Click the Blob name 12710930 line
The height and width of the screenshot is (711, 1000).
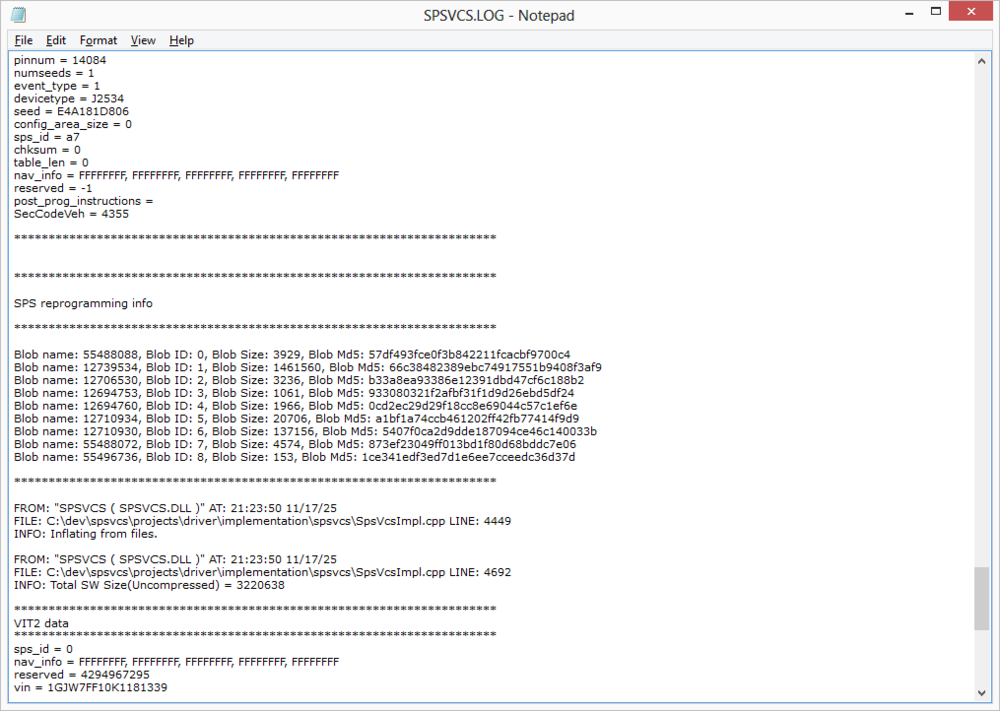(305, 431)
